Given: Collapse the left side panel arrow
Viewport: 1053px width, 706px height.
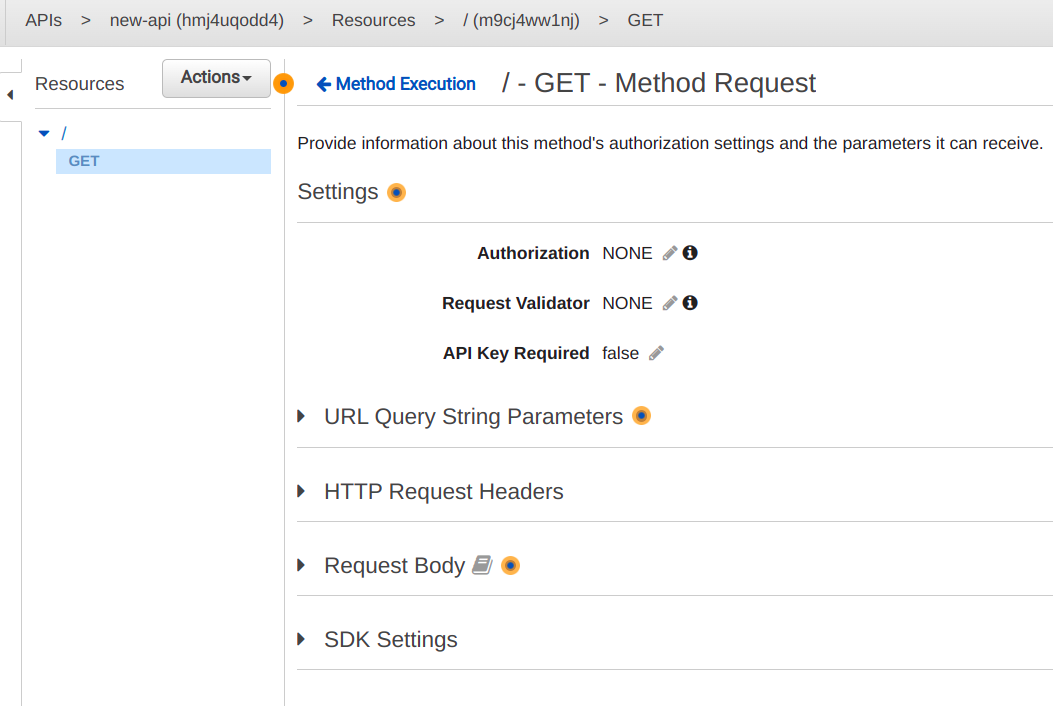Looking at the screenshot, I should point(10,96).
